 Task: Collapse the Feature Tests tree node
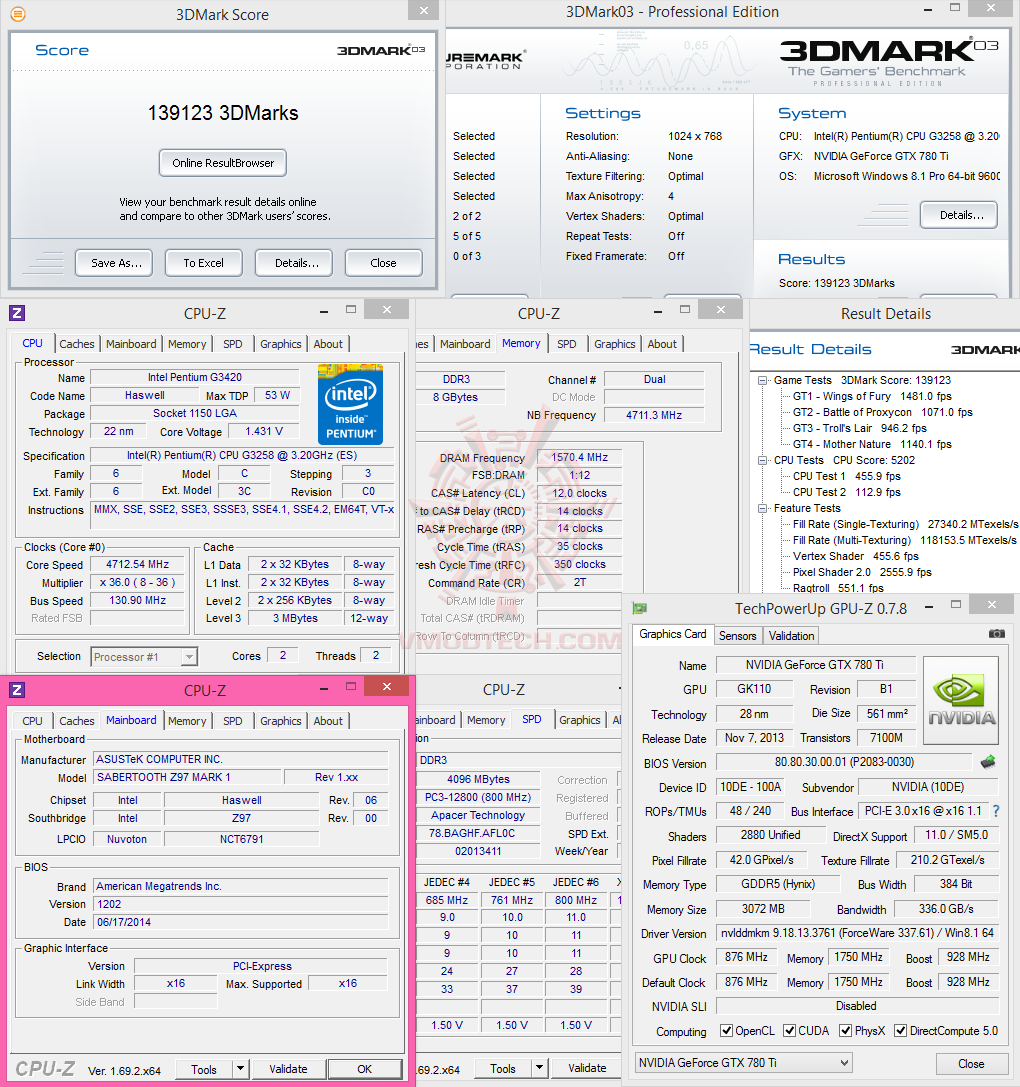pos(763,508)
